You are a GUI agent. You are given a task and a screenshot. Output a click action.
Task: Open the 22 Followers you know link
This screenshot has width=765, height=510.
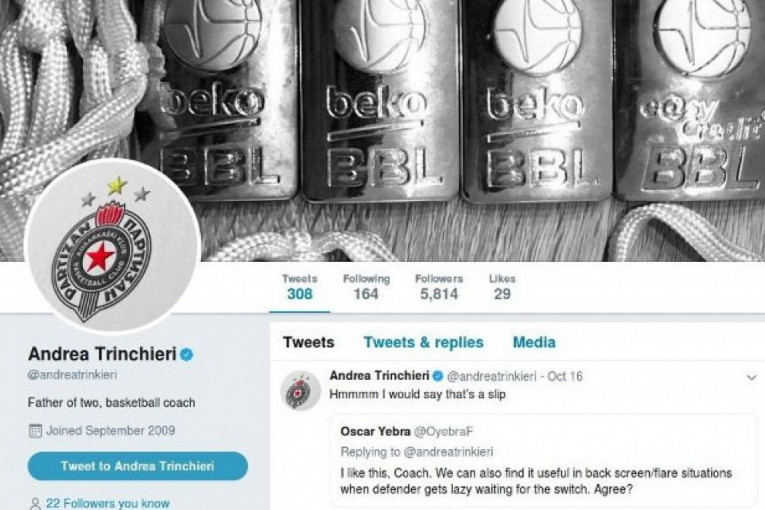108,503
